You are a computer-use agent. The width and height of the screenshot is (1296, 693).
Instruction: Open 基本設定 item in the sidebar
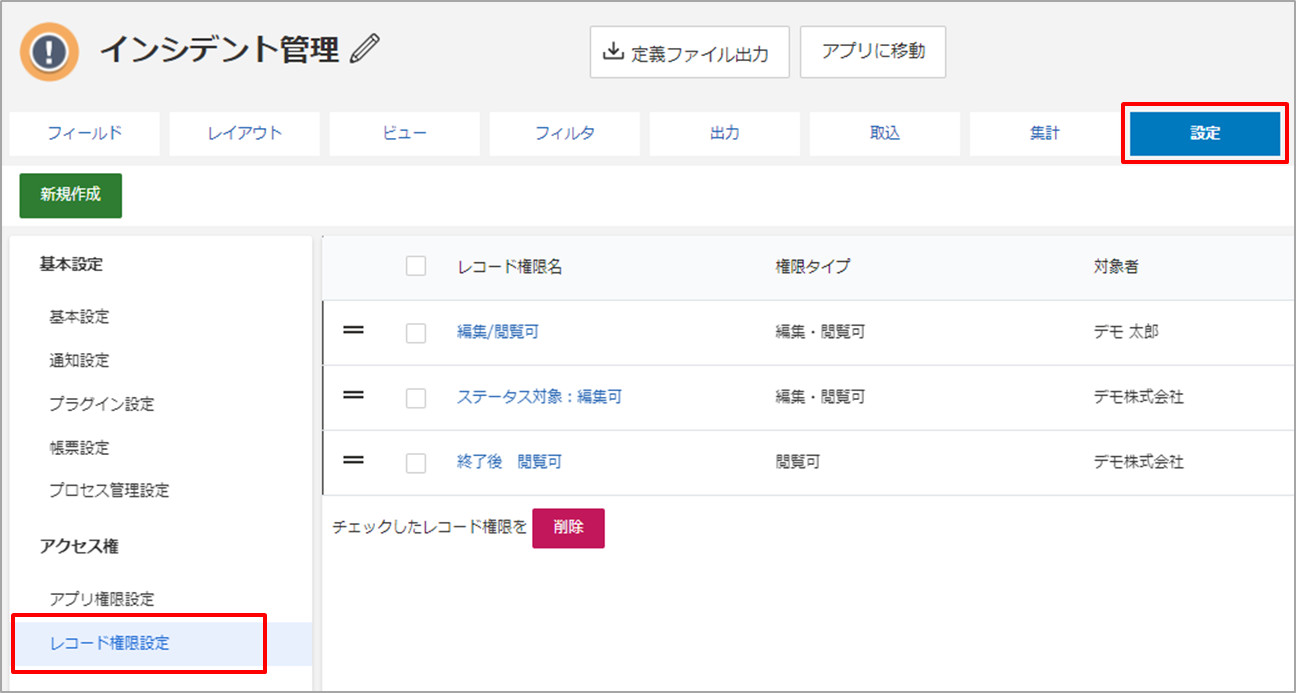click(79, 317)
